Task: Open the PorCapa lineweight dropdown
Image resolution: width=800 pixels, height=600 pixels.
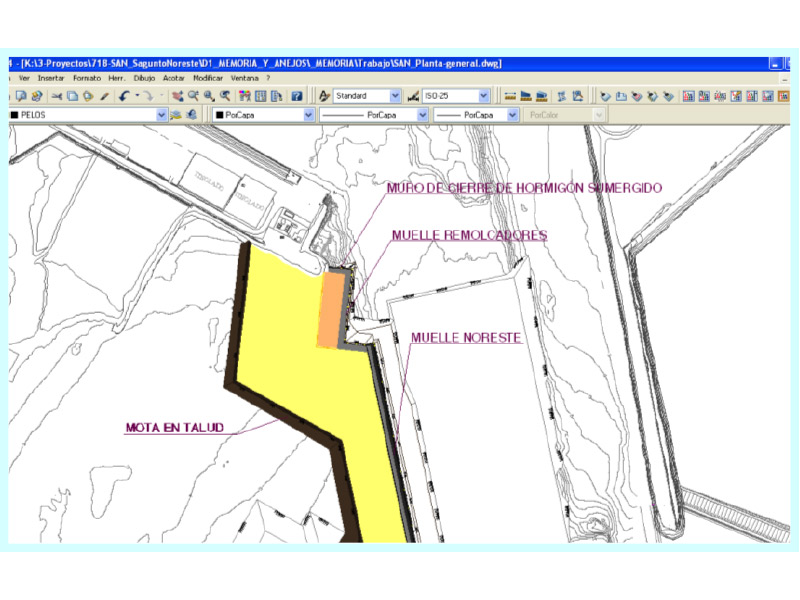Action: coord(513,115)
